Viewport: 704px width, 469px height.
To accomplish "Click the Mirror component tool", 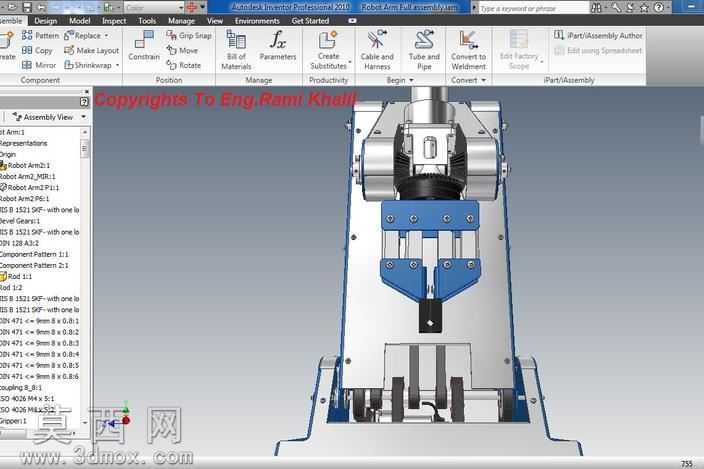I will pos(39,65).
